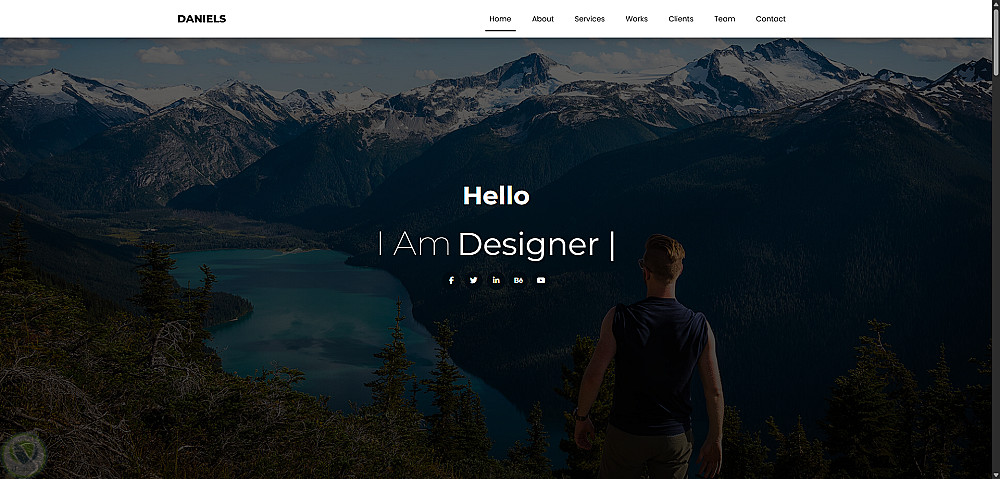The width and height of the screenshot is (1000, 479).
Task: Click the man standing in hero image
Action: pos(649,357)
